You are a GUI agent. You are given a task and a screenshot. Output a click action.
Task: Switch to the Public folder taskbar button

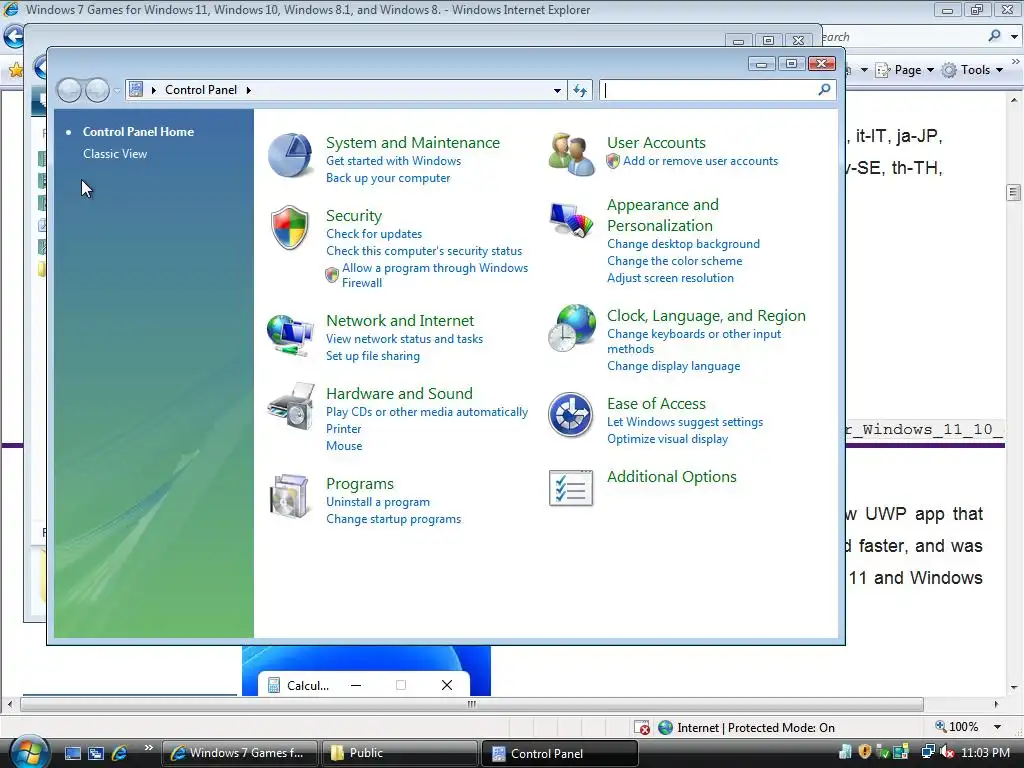coord(399,753)
